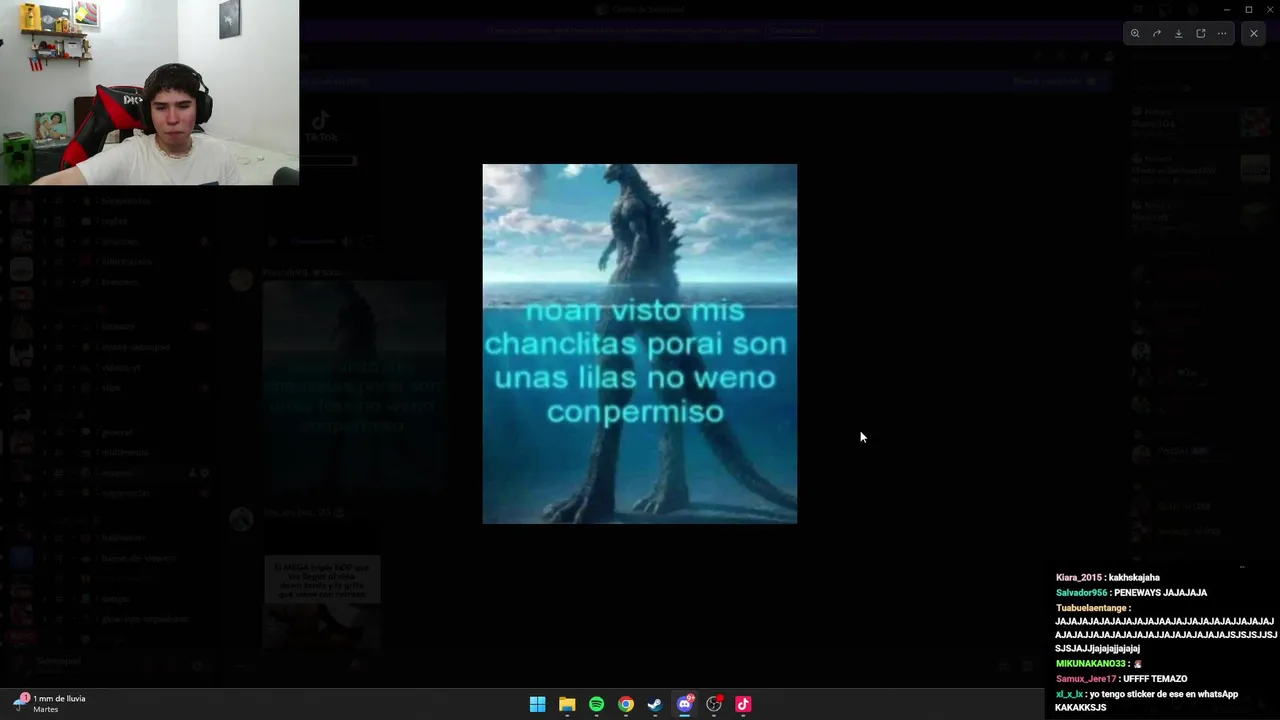Download the image with the download icon
Image resolution: width=1280 pixels, height=720 pixels.
[x=1178, y=33]
